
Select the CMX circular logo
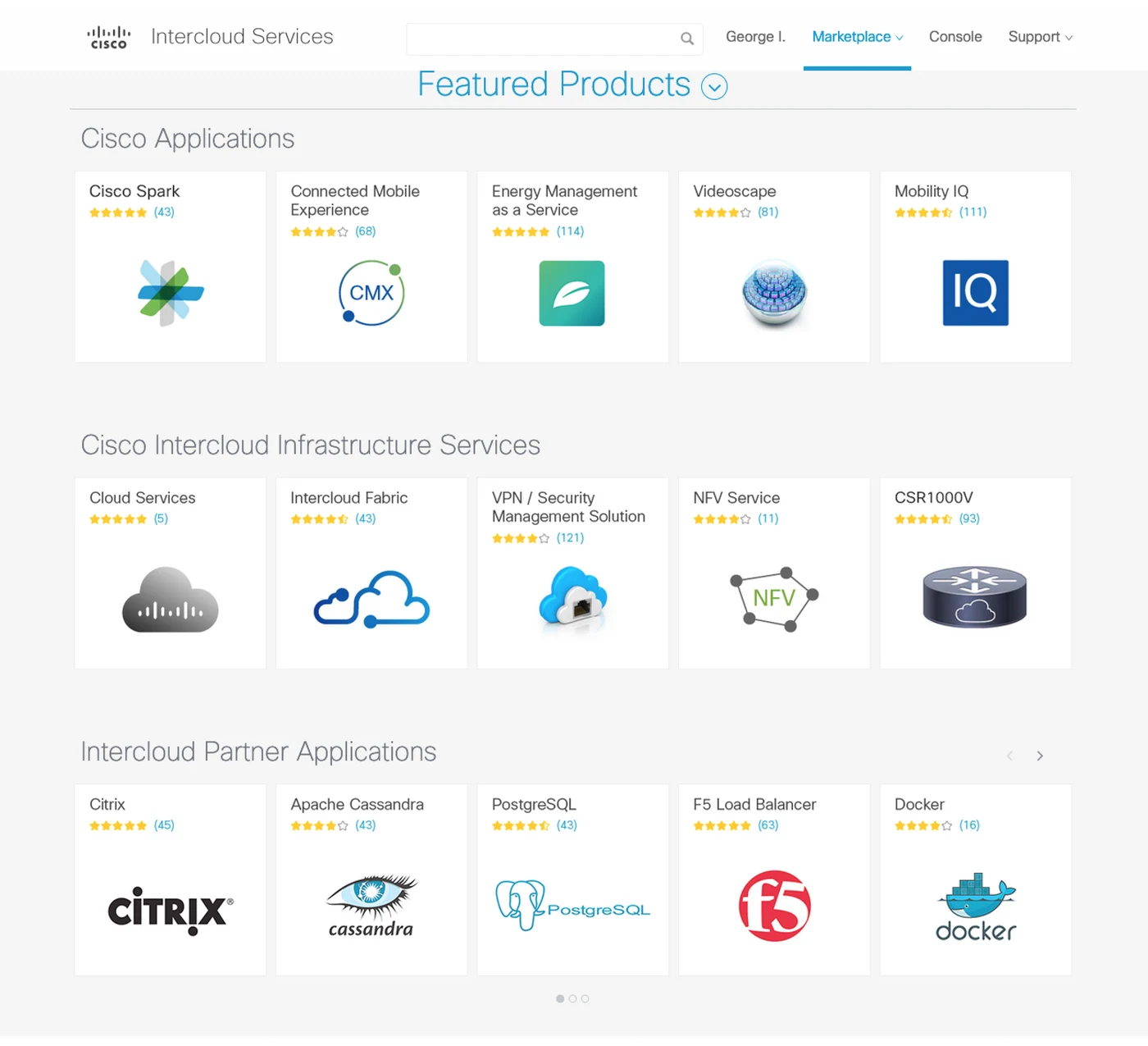pyautogui.click(x=371, y=293)
